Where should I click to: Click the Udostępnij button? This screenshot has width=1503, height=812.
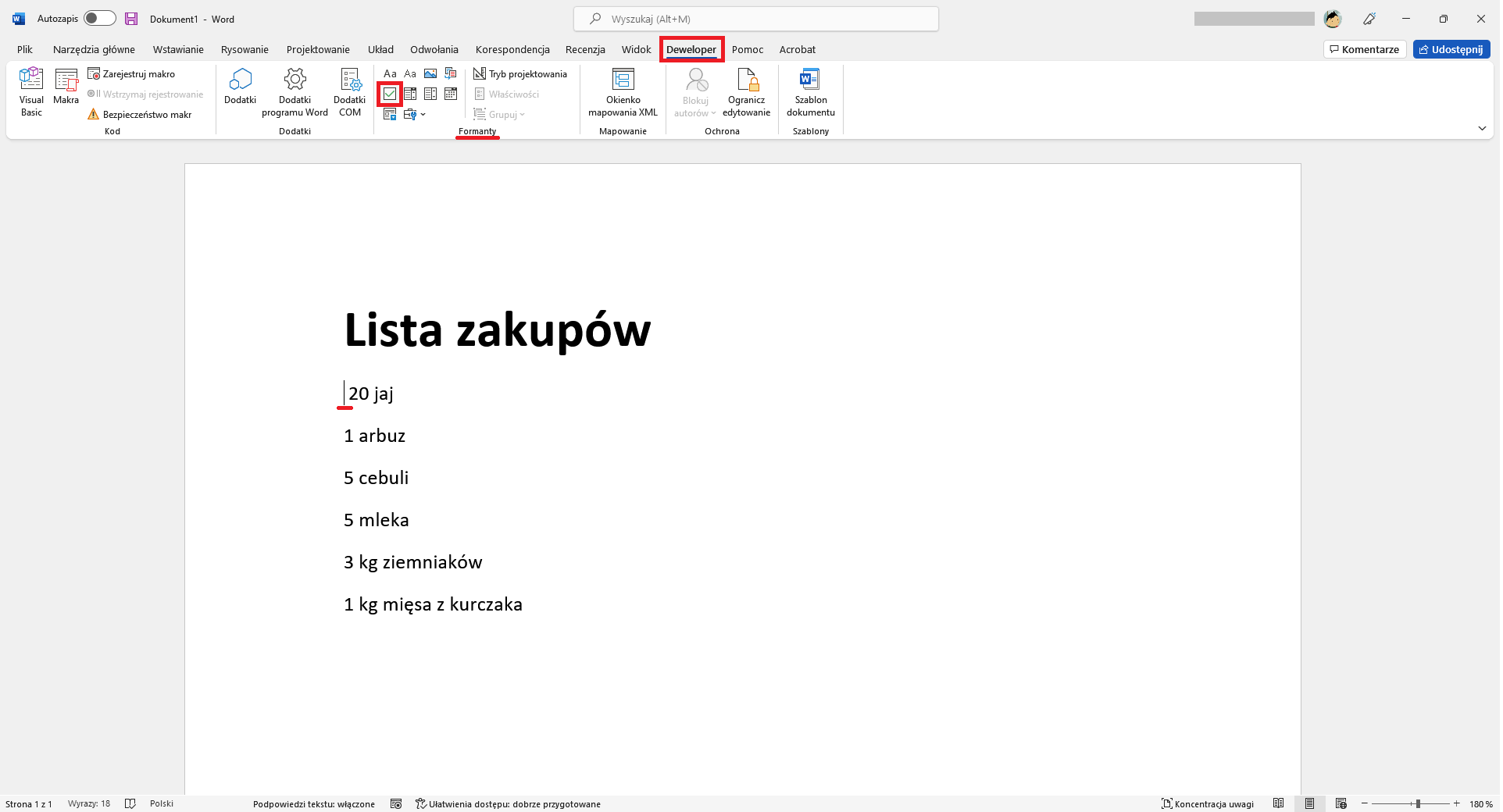tap(1451, 49)
